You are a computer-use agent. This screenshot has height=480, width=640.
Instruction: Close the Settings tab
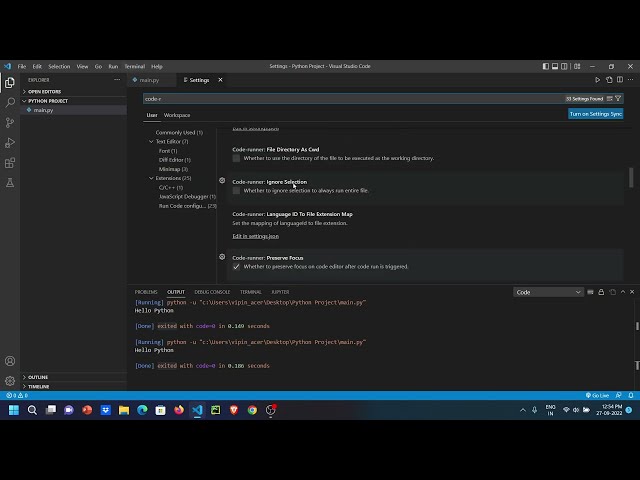[x=220, y=80]
